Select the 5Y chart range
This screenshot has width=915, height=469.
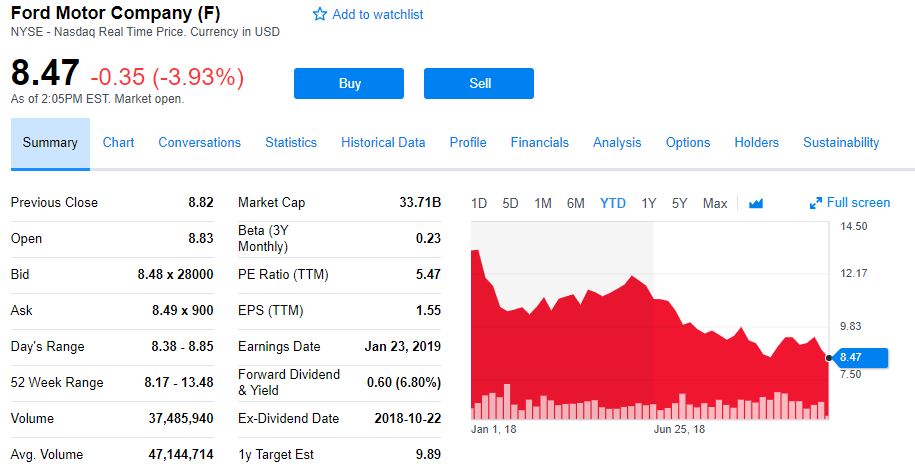[x=680, y=203]
